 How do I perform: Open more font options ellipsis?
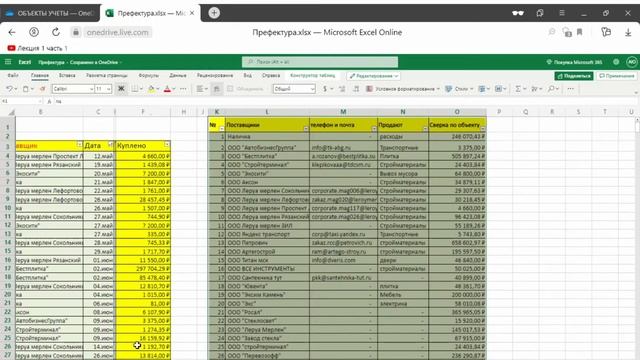[x=183, y=89]
